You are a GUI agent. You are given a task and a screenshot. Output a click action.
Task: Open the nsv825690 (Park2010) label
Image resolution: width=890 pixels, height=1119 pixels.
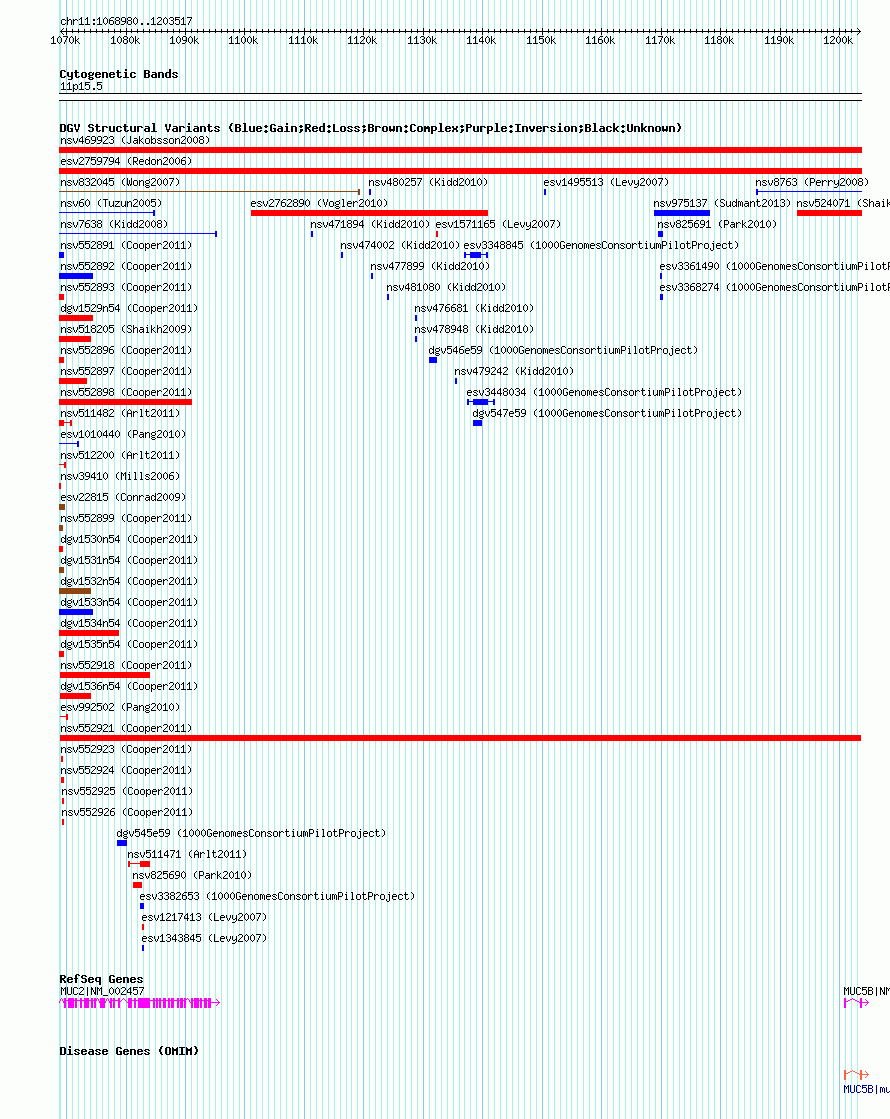[x=192, y=876]
